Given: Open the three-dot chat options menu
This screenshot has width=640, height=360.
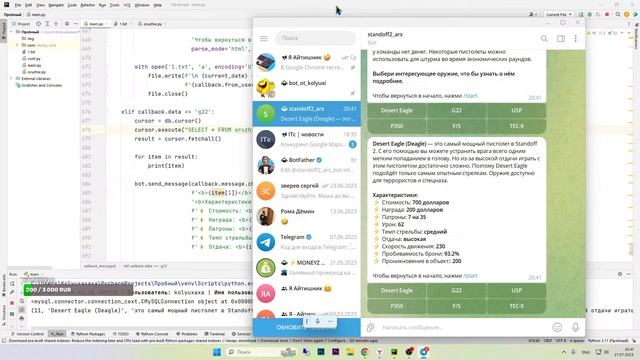Looking at the screenshot, I should (576, 38).
